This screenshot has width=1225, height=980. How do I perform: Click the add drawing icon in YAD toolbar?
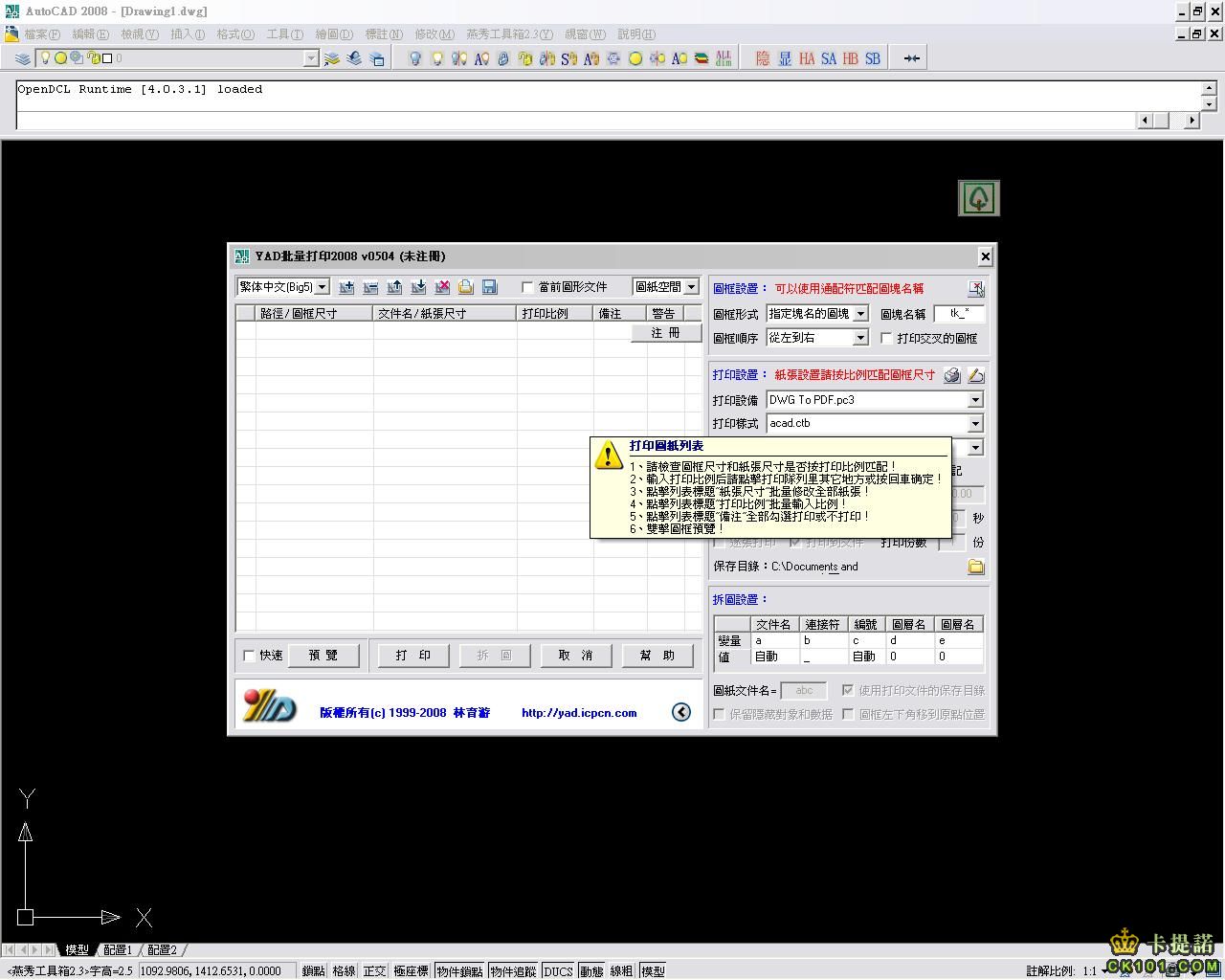pos(346,287)
